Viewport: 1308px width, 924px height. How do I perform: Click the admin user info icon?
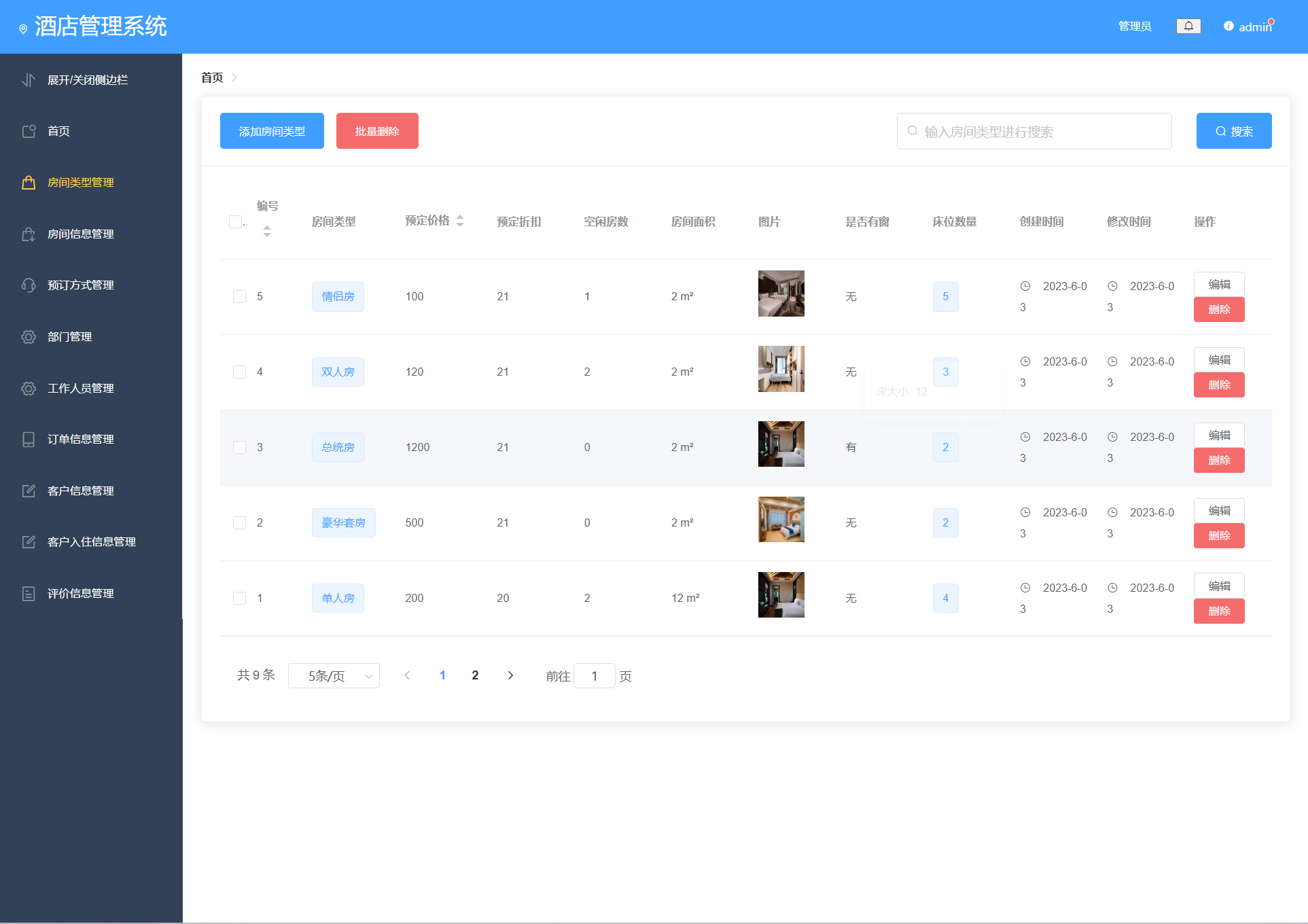[1229, 26]
